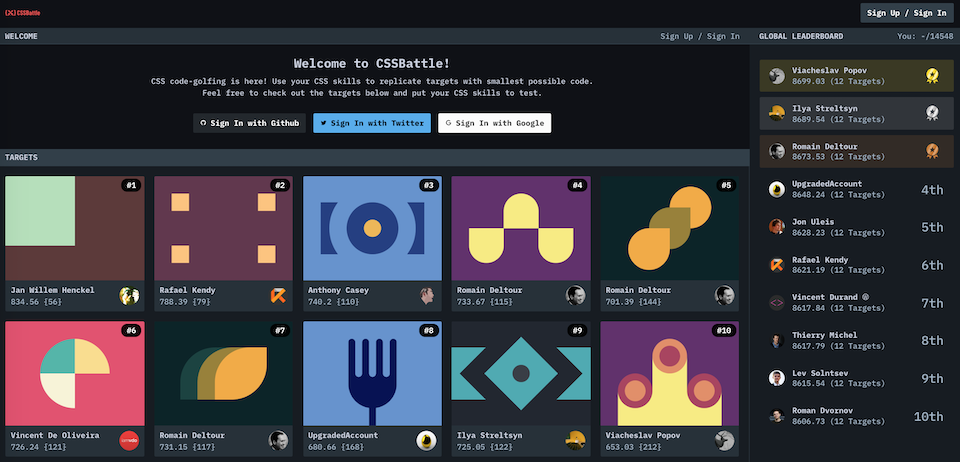
Task: Click the 7th rank label
Action: pos(932,304)
